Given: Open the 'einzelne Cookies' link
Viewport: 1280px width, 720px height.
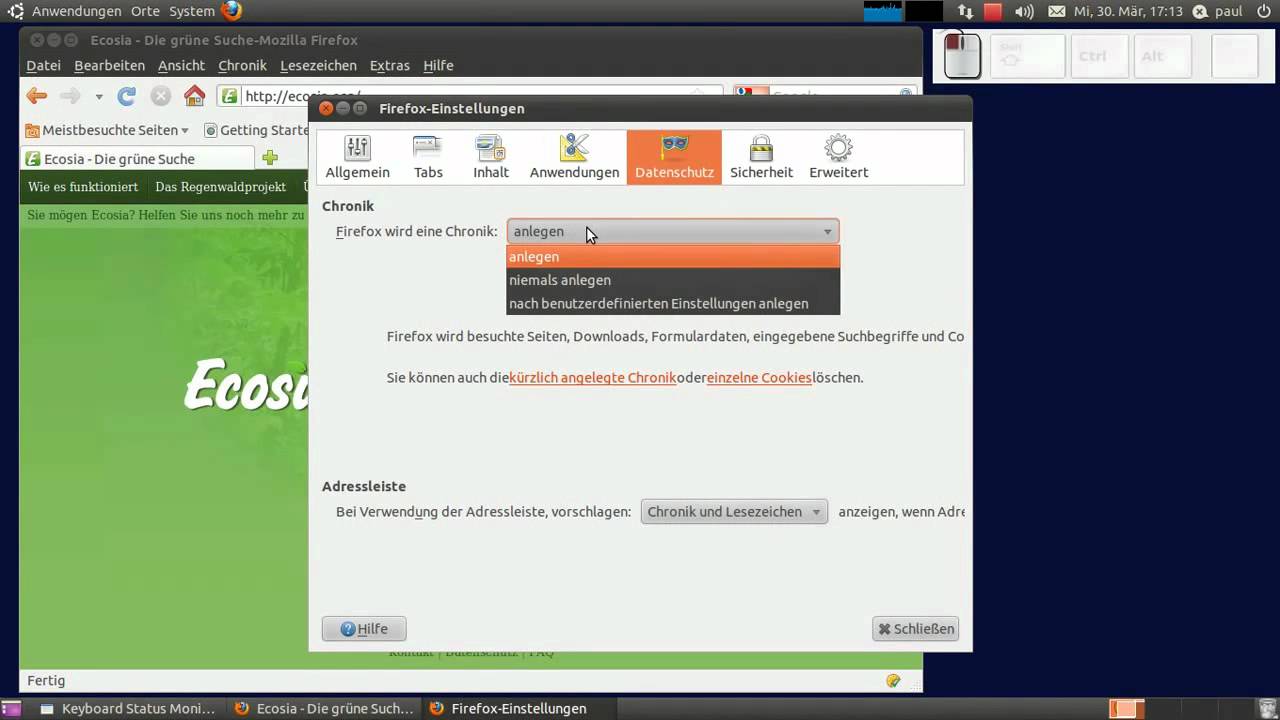Looking at the screenshot, I should coord(759,378).
